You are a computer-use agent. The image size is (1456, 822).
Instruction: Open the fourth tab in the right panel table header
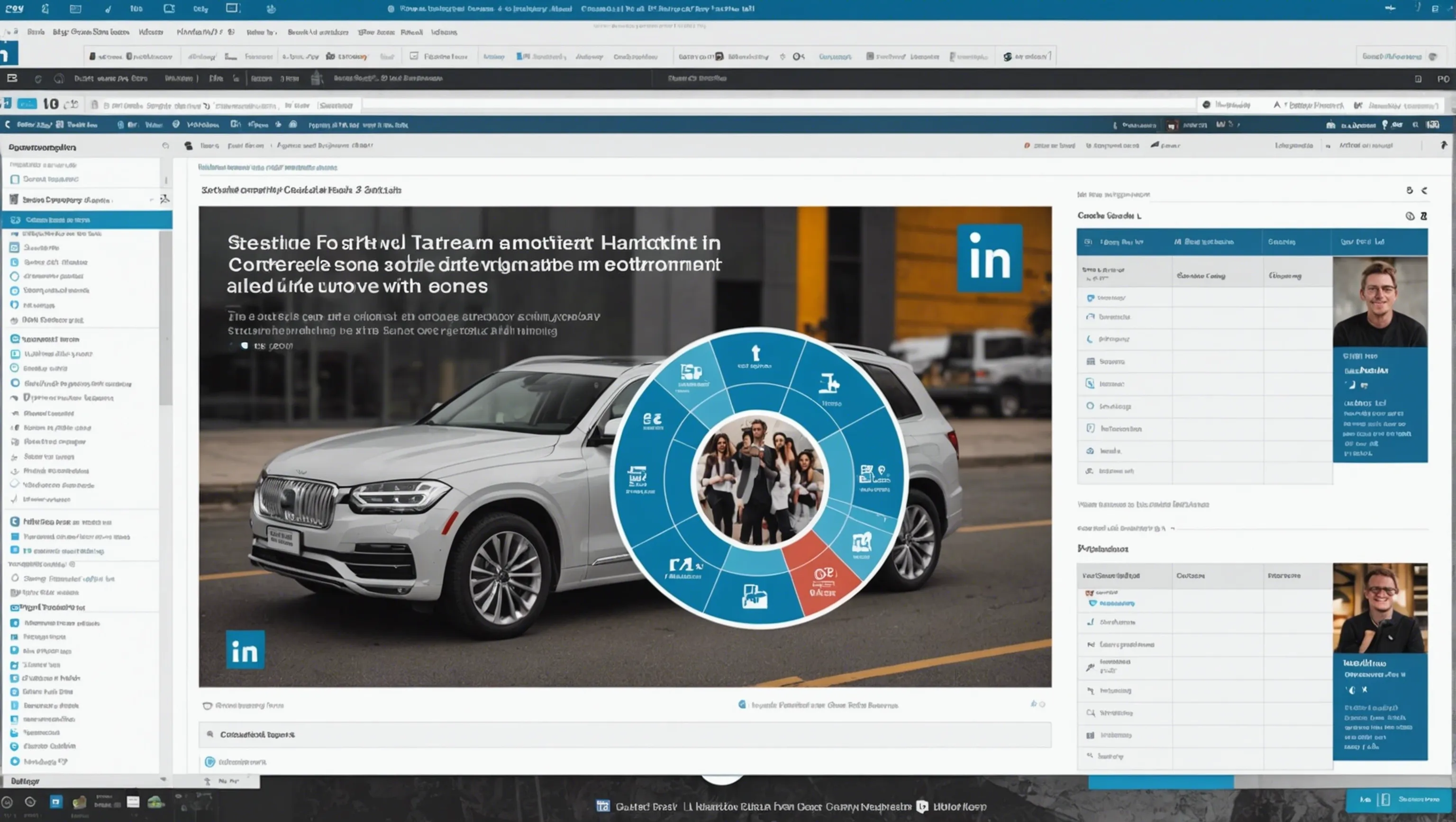[x=1379, y=242]
